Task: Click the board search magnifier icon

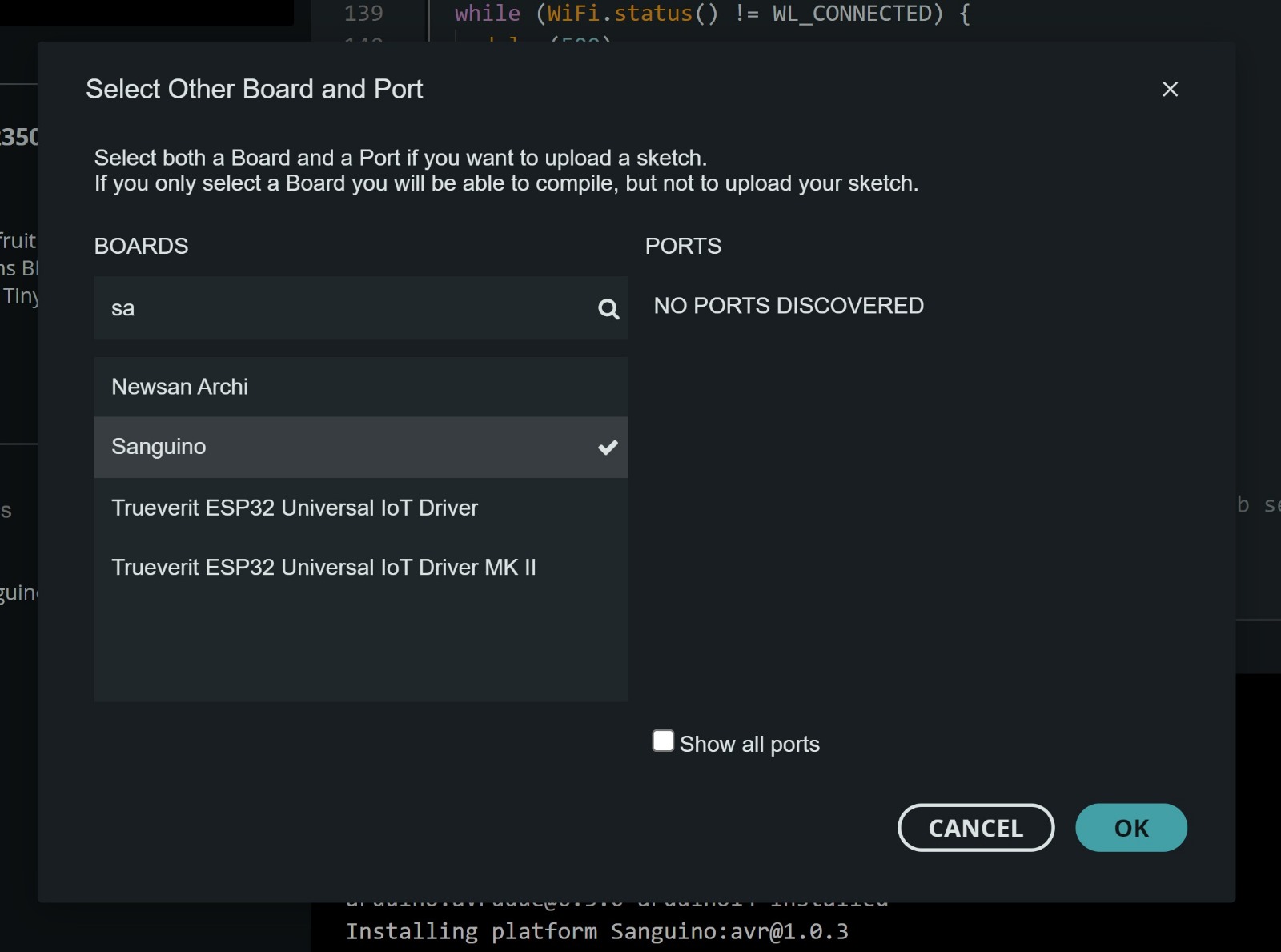Action: point(608,309)
